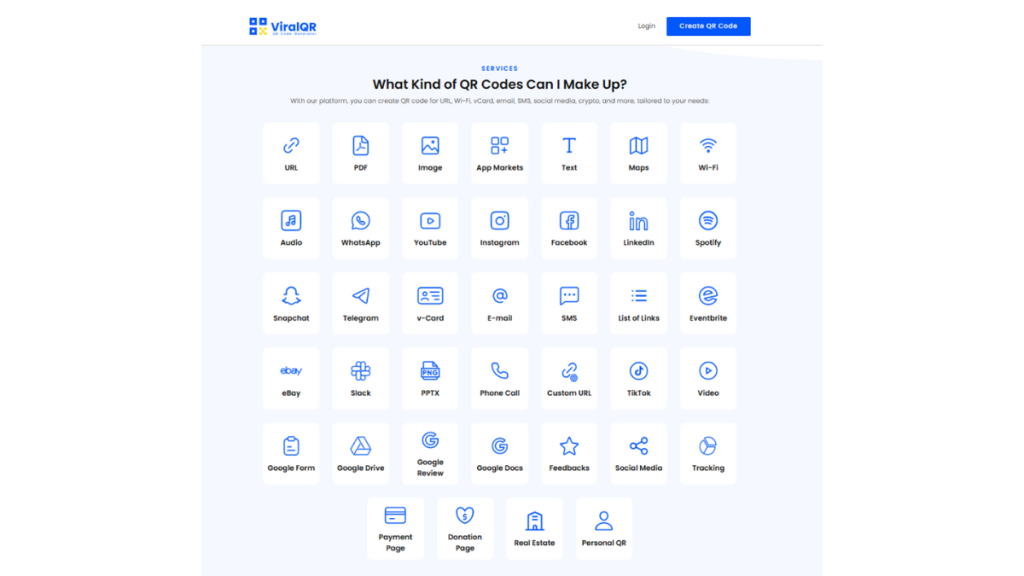Select the Maps QR code type
The height and width of the screenshot is (576, 1024).
click(639, 153)
